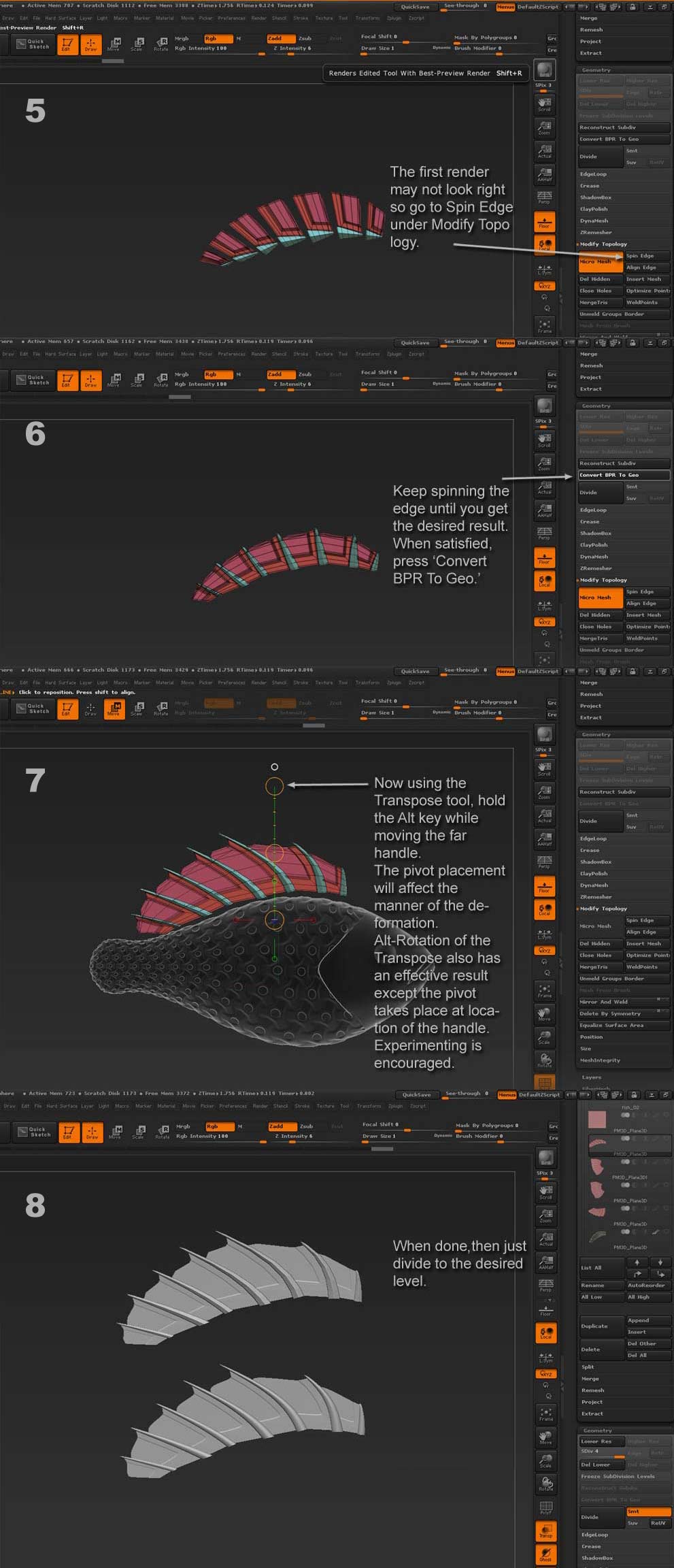Adjust the SDiv 4 slider in step 8
This screenshot has height=1568, width=674.
click(x=601, y=1452)
